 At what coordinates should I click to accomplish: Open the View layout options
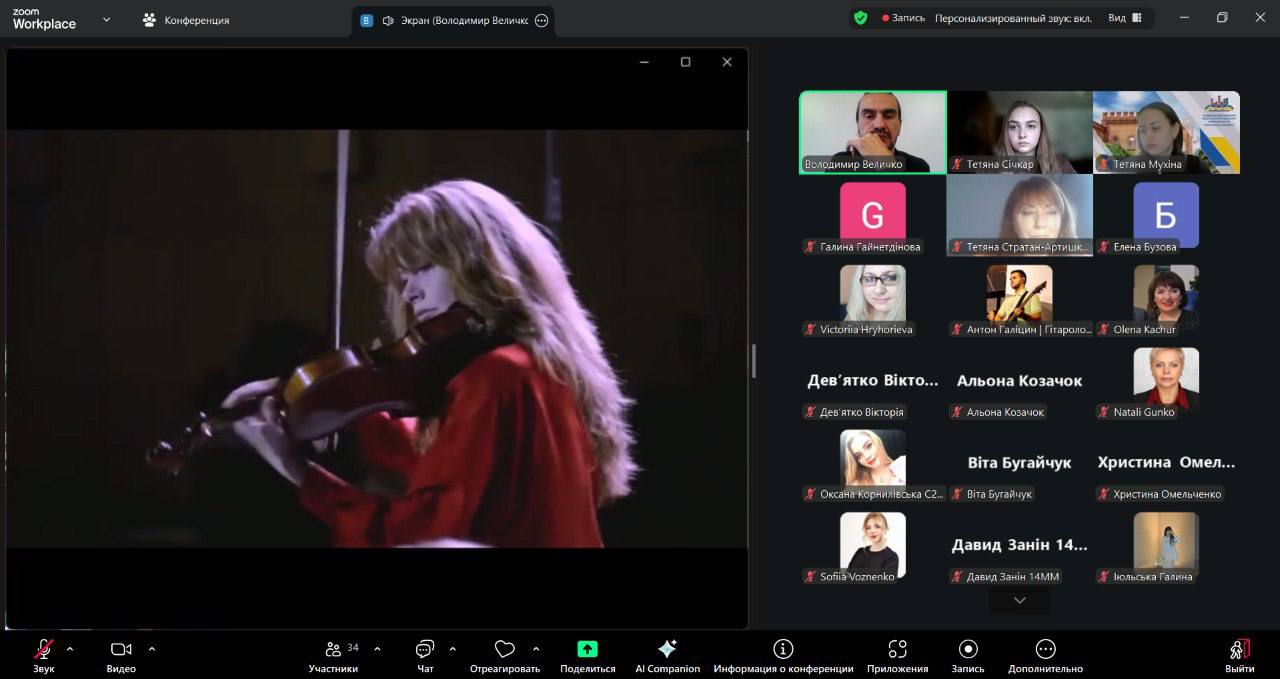pos(1125,18)
